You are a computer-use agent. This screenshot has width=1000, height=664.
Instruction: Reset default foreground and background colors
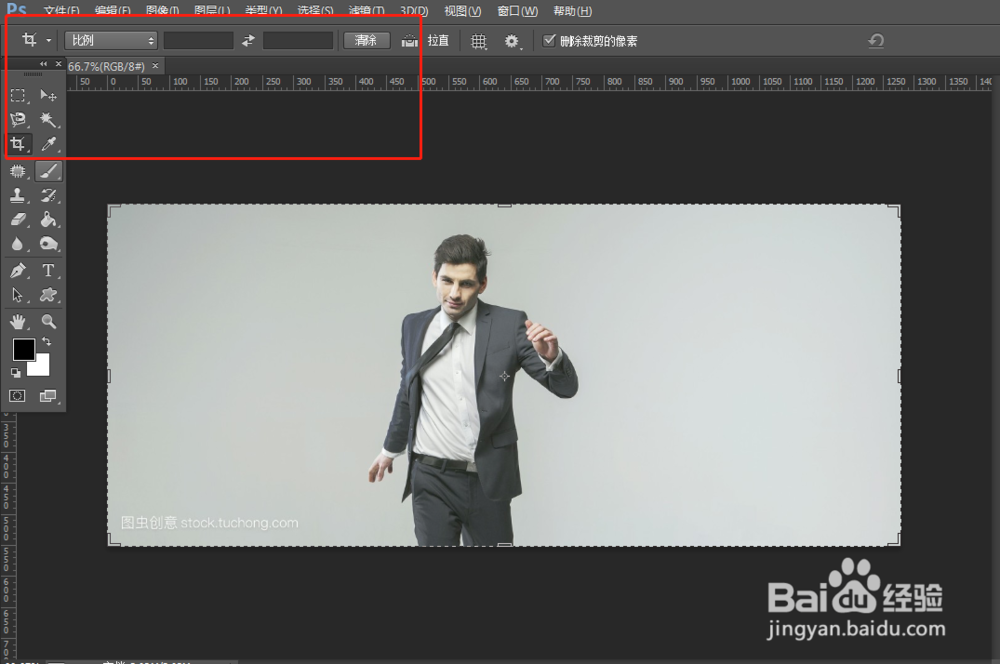tap(15, 373)
